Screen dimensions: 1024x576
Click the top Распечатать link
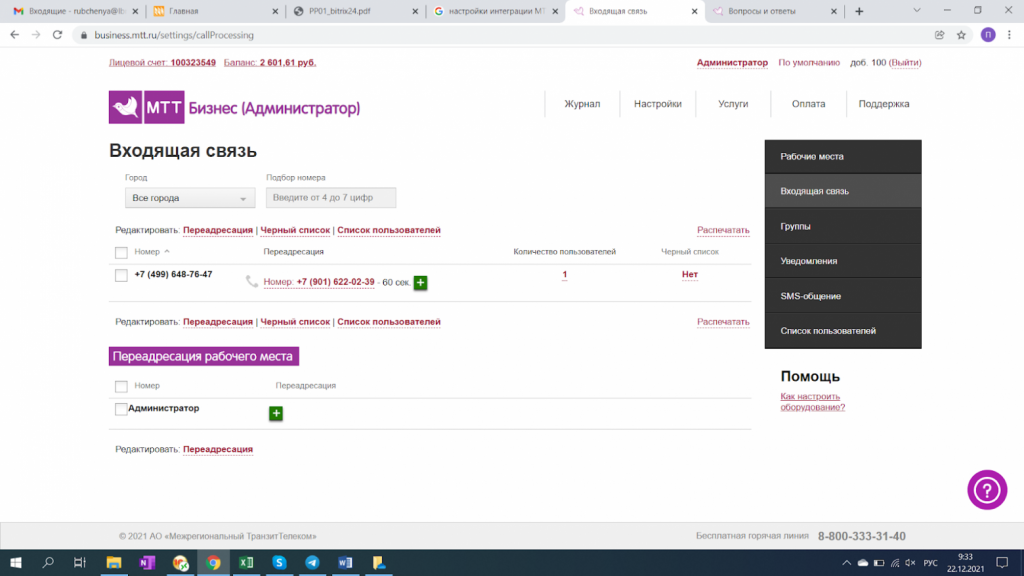coord(722,230)
